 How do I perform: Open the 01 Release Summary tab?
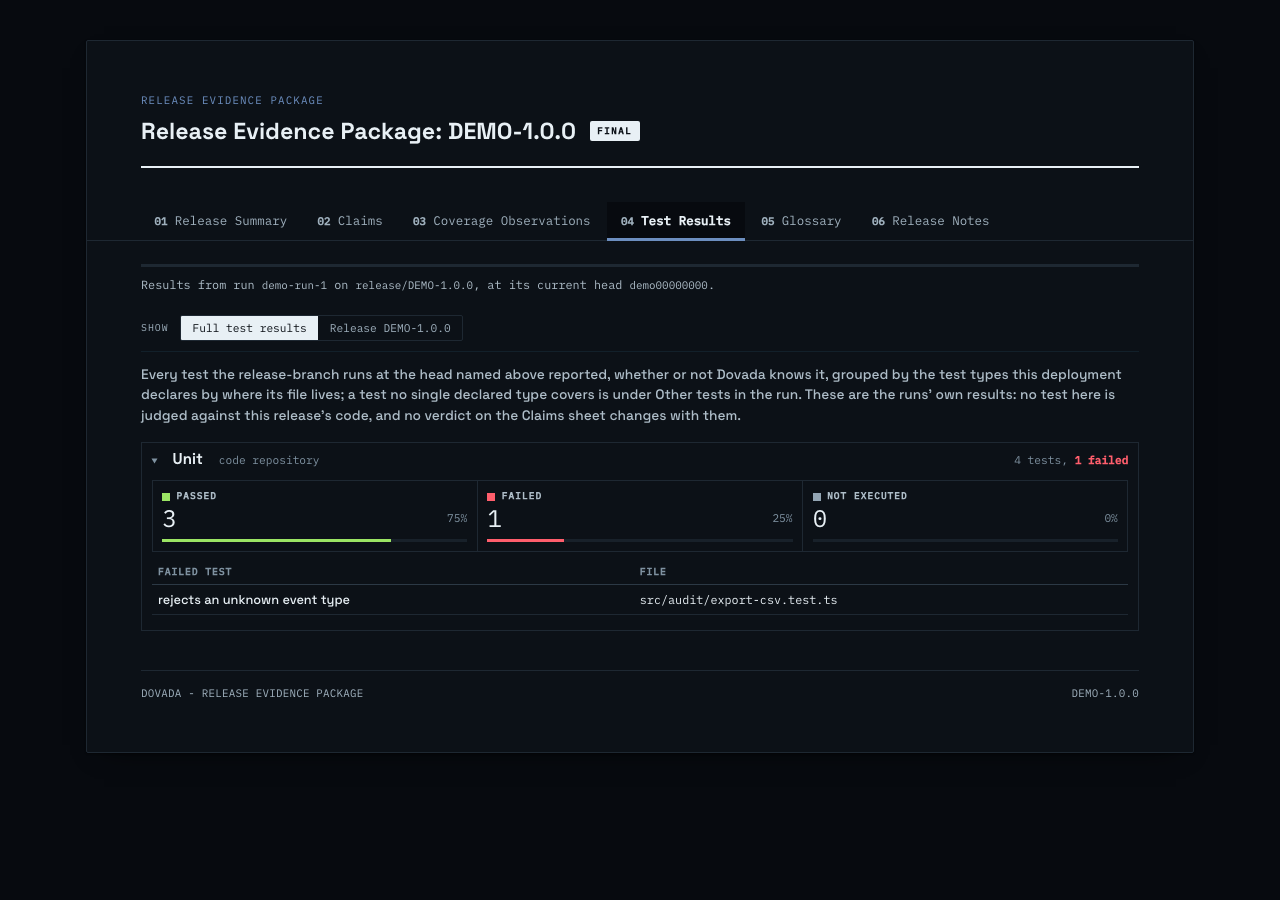coord(220,221)
